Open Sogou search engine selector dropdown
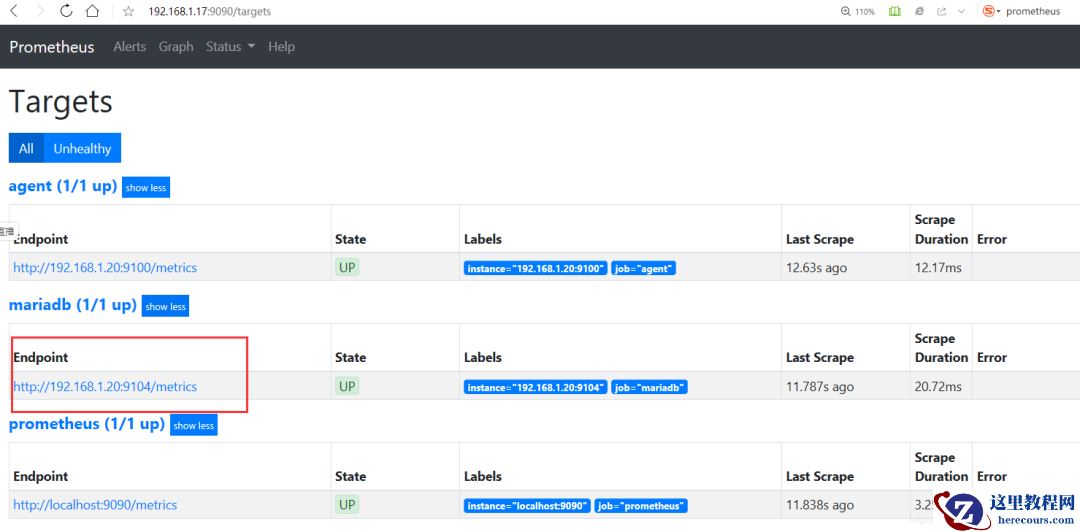This screenshot has width=1080, height=532. pos(991,12)
